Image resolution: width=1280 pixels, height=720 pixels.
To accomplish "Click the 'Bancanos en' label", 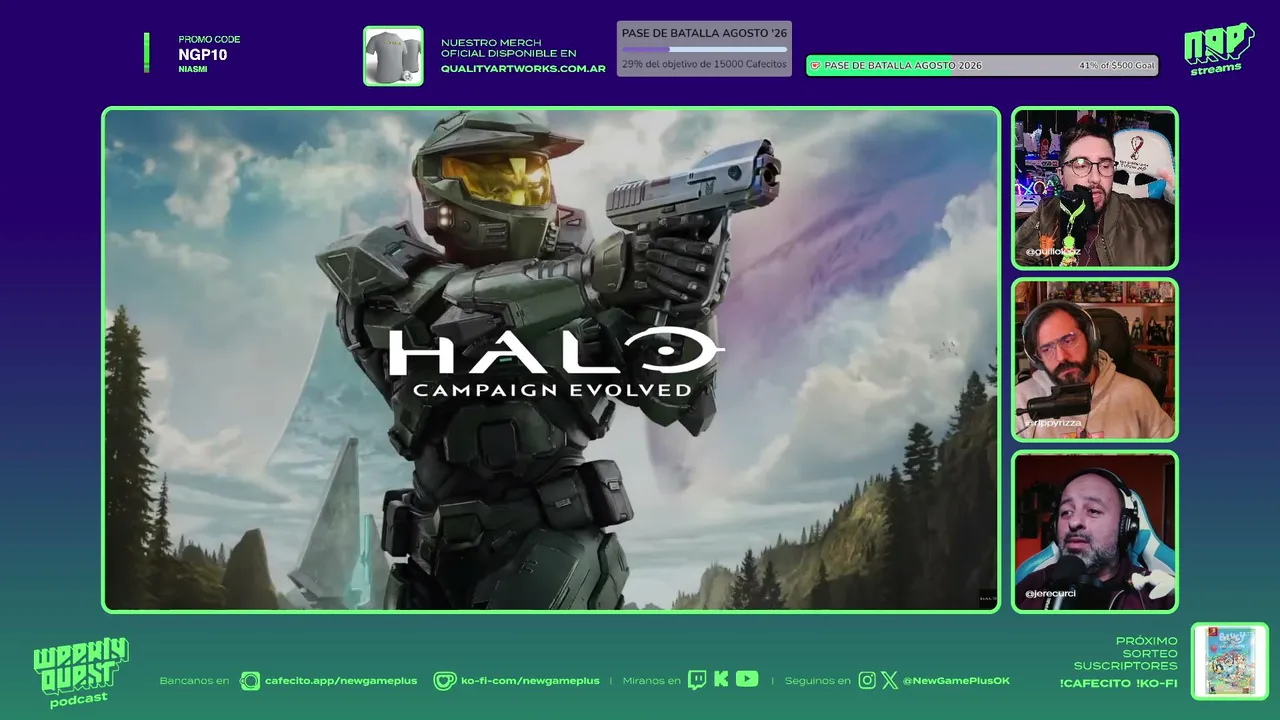I will click(194, 681).
